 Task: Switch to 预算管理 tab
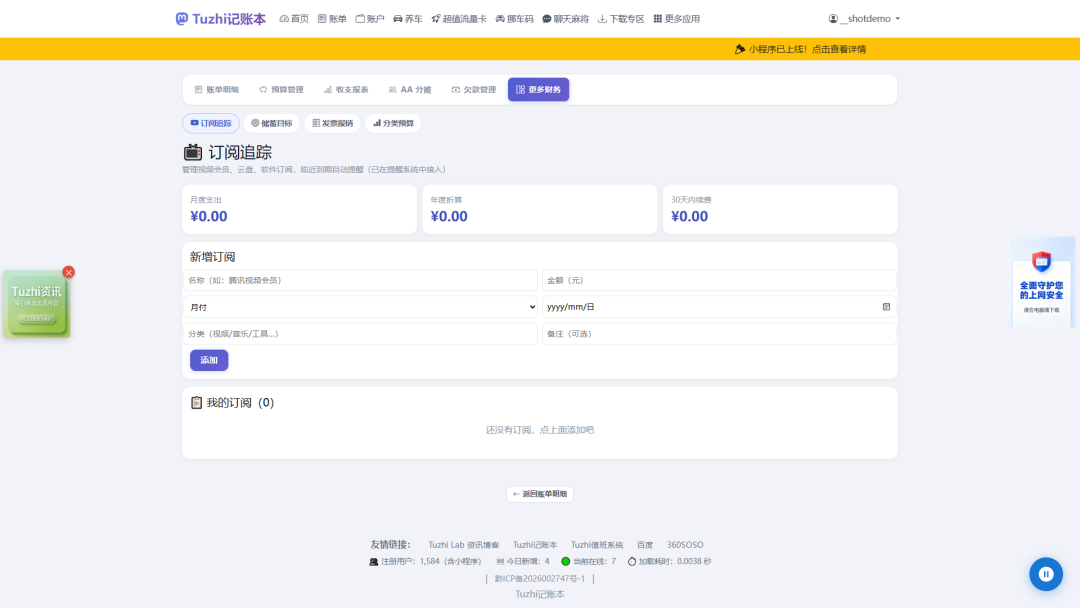pyautogui.click(x=281, y=90)
